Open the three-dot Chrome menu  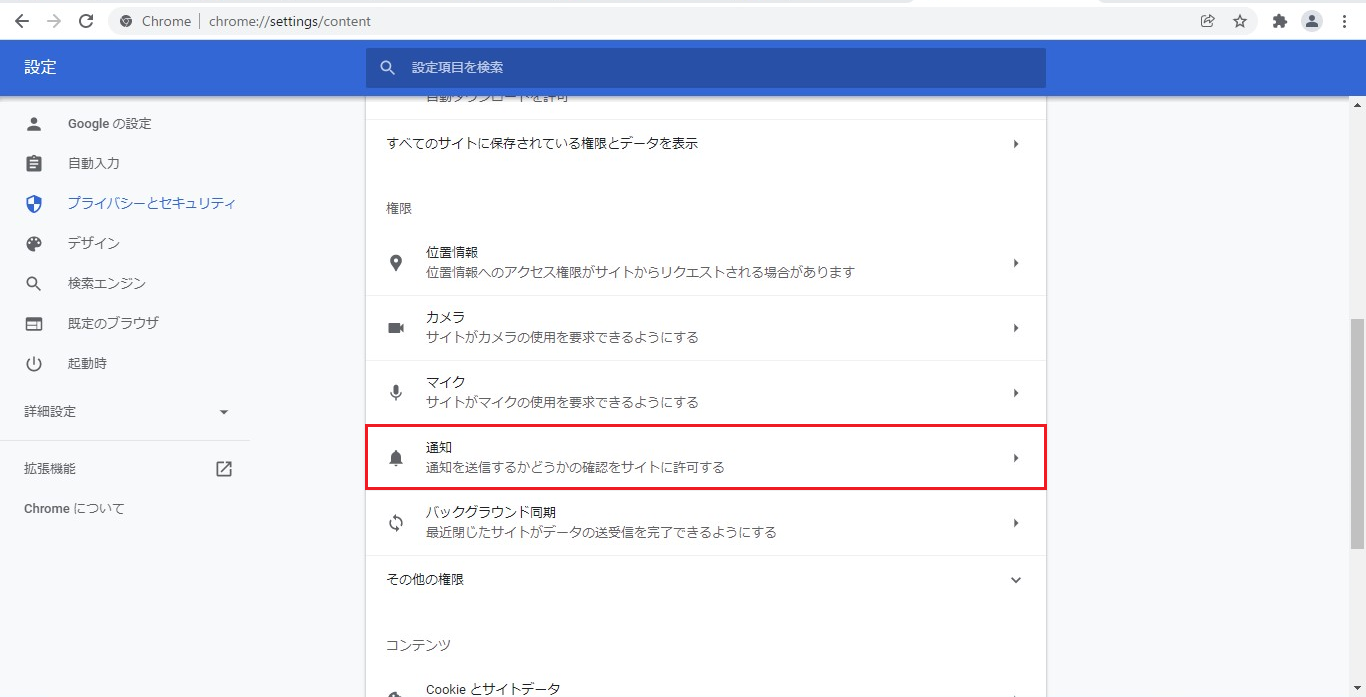[1344, 21]
